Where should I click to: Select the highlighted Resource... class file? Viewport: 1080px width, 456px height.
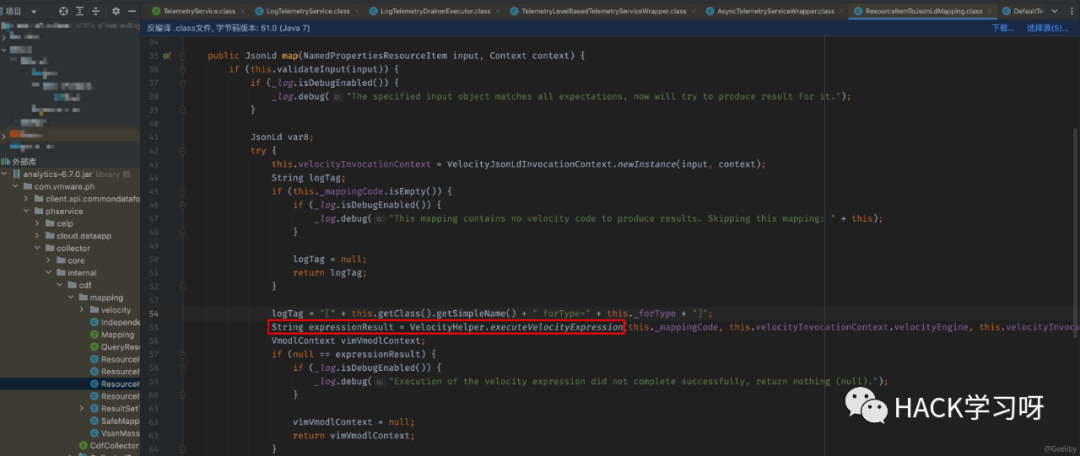click(x=120, y=384)
